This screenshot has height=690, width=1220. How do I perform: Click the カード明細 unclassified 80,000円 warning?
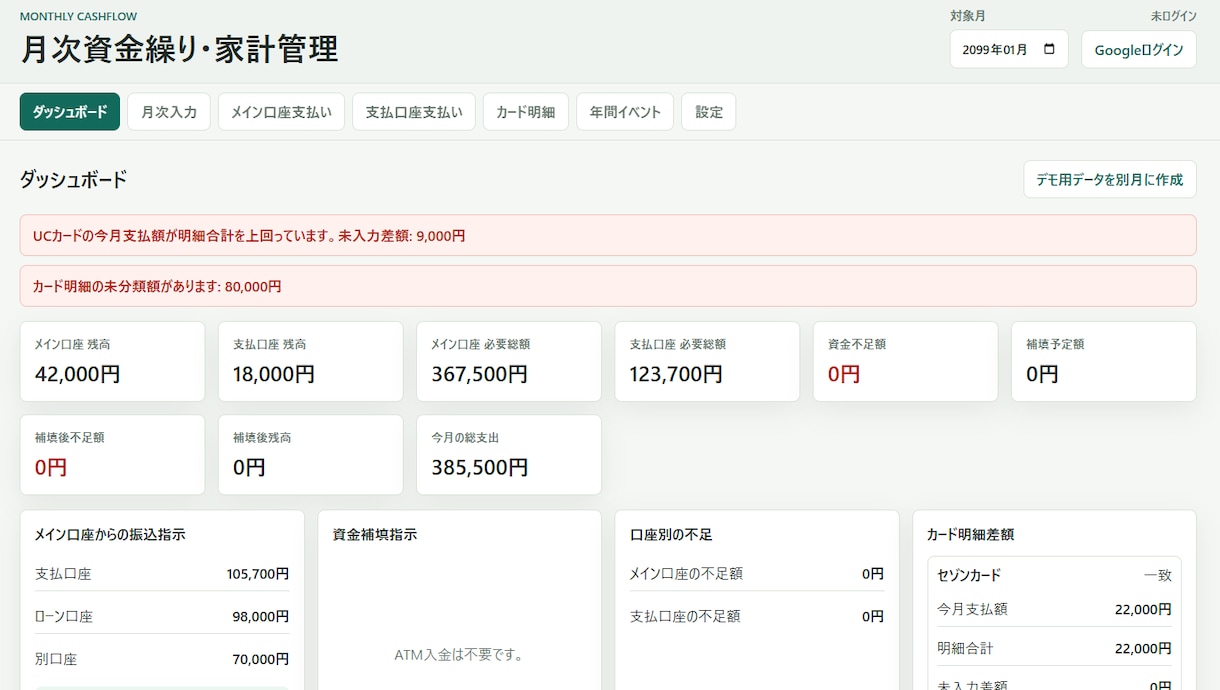point(608,286)
